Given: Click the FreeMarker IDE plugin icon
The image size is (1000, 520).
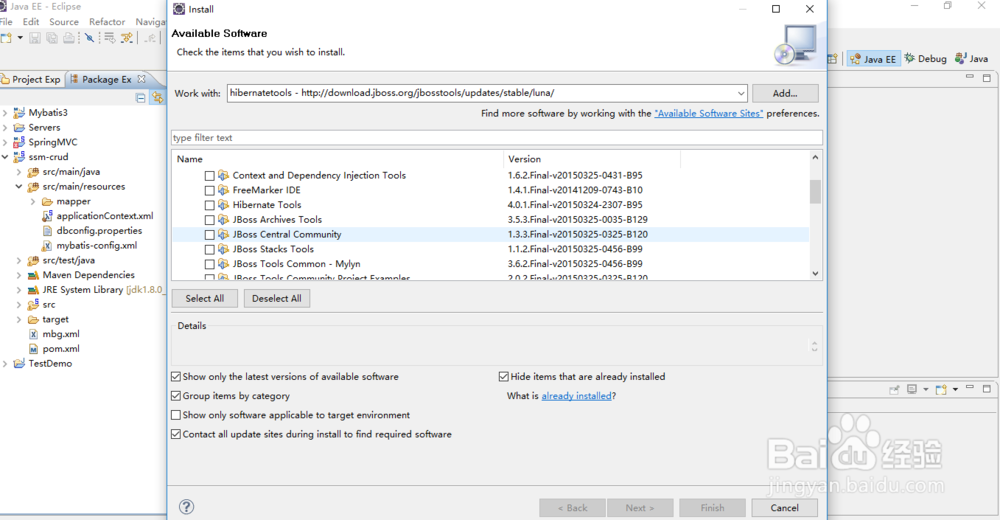Looking at the screenshot, I should [x=223, y=190].
